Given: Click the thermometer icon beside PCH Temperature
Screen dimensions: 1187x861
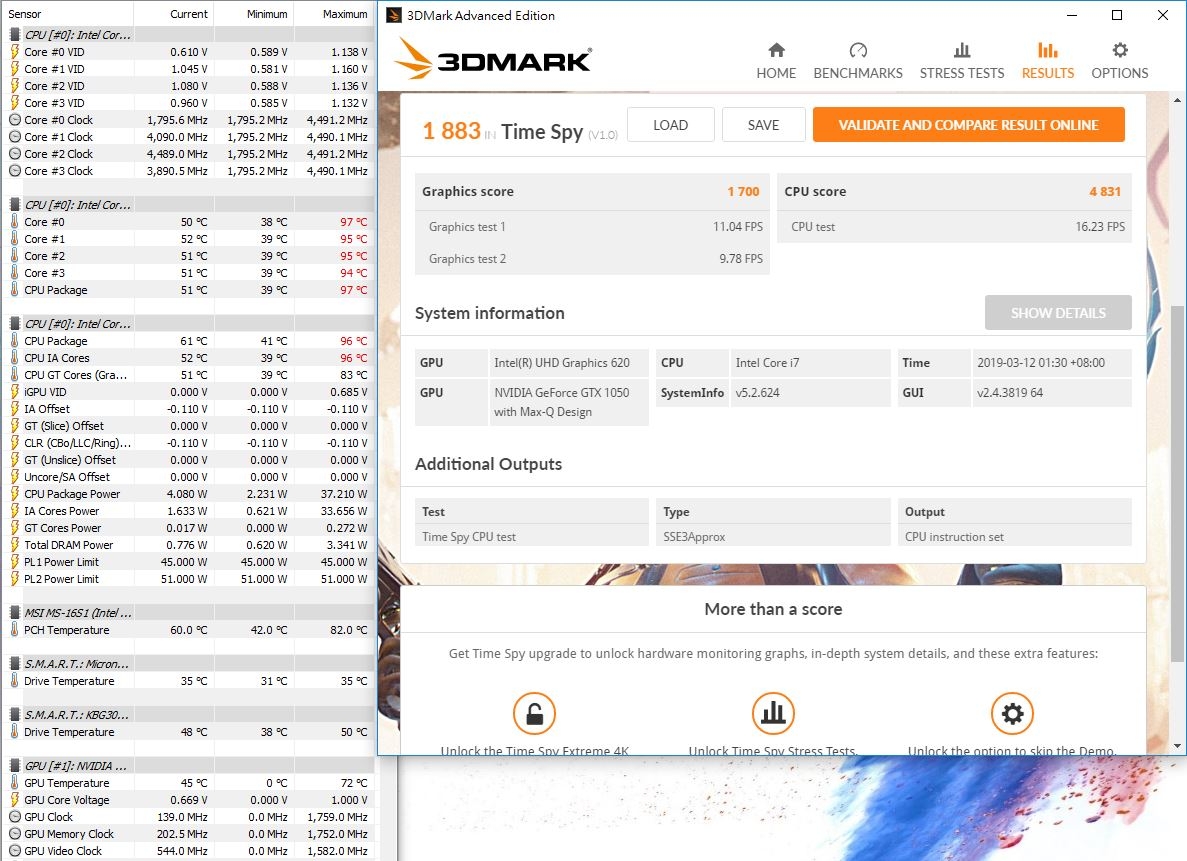Looking at the screenshot, I should coord(14,629).
